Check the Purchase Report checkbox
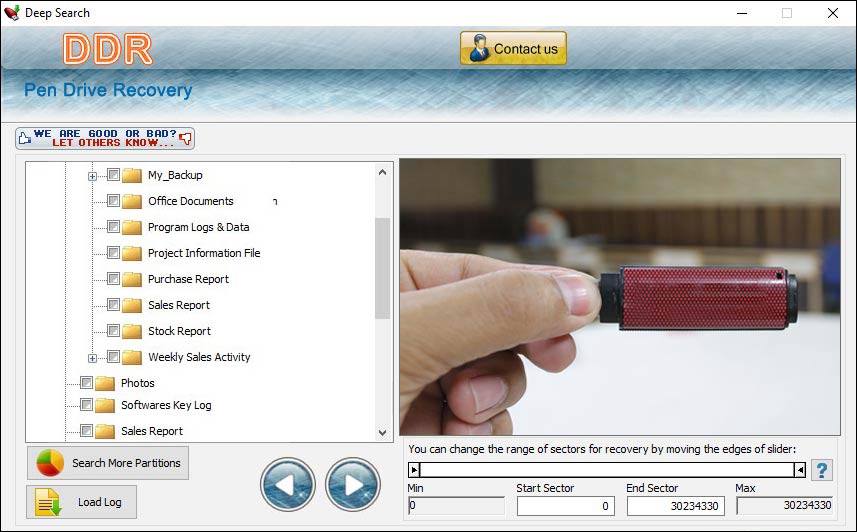This screenshot has height=532, width=857. tap(113, 278)
